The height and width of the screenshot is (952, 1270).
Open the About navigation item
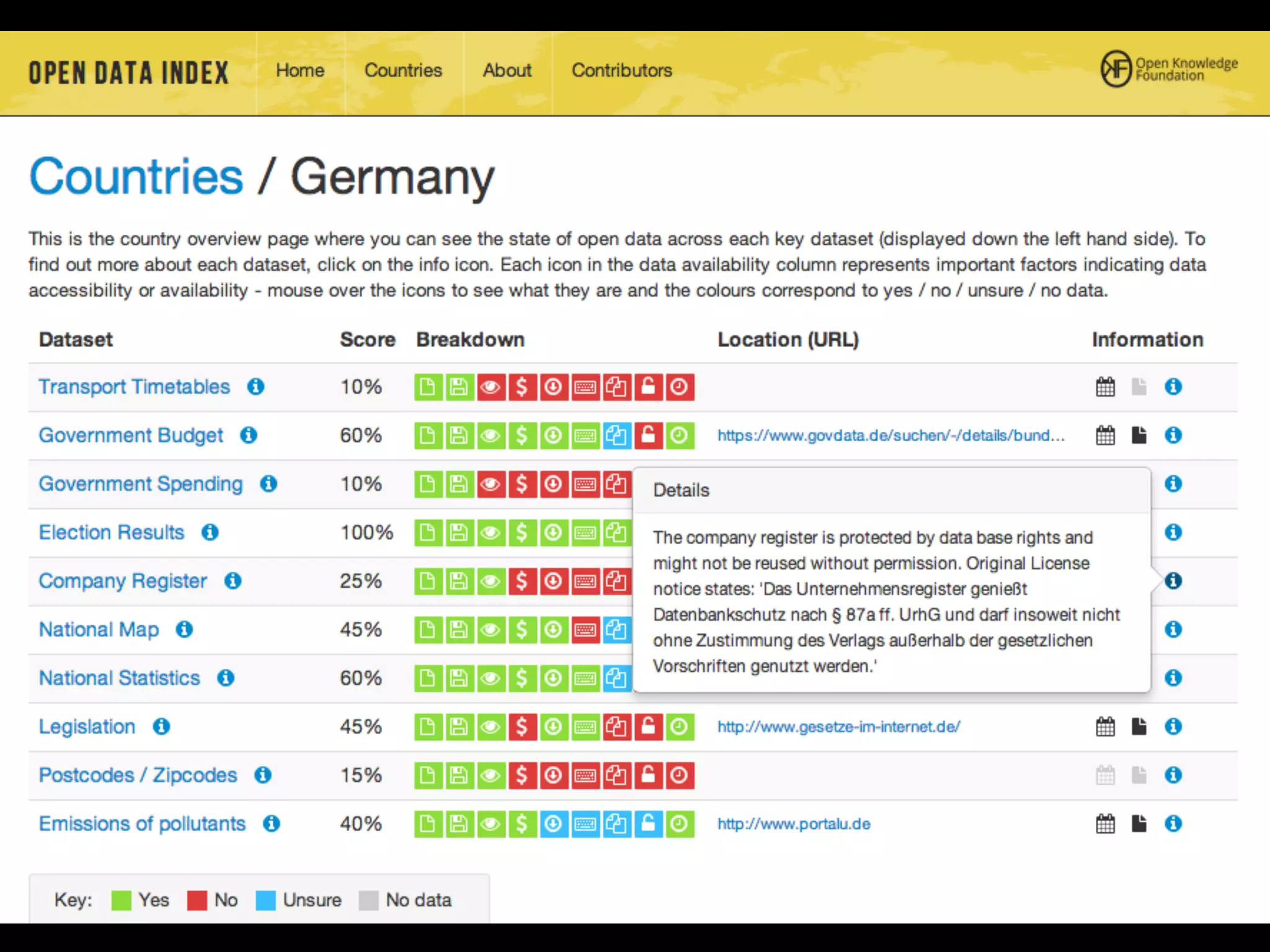tap(507, 71)
